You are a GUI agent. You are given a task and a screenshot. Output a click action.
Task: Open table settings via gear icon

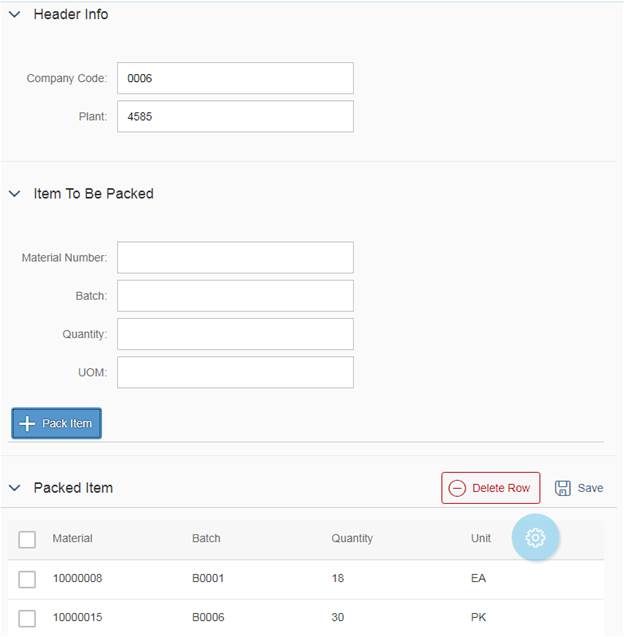point(535,538)
